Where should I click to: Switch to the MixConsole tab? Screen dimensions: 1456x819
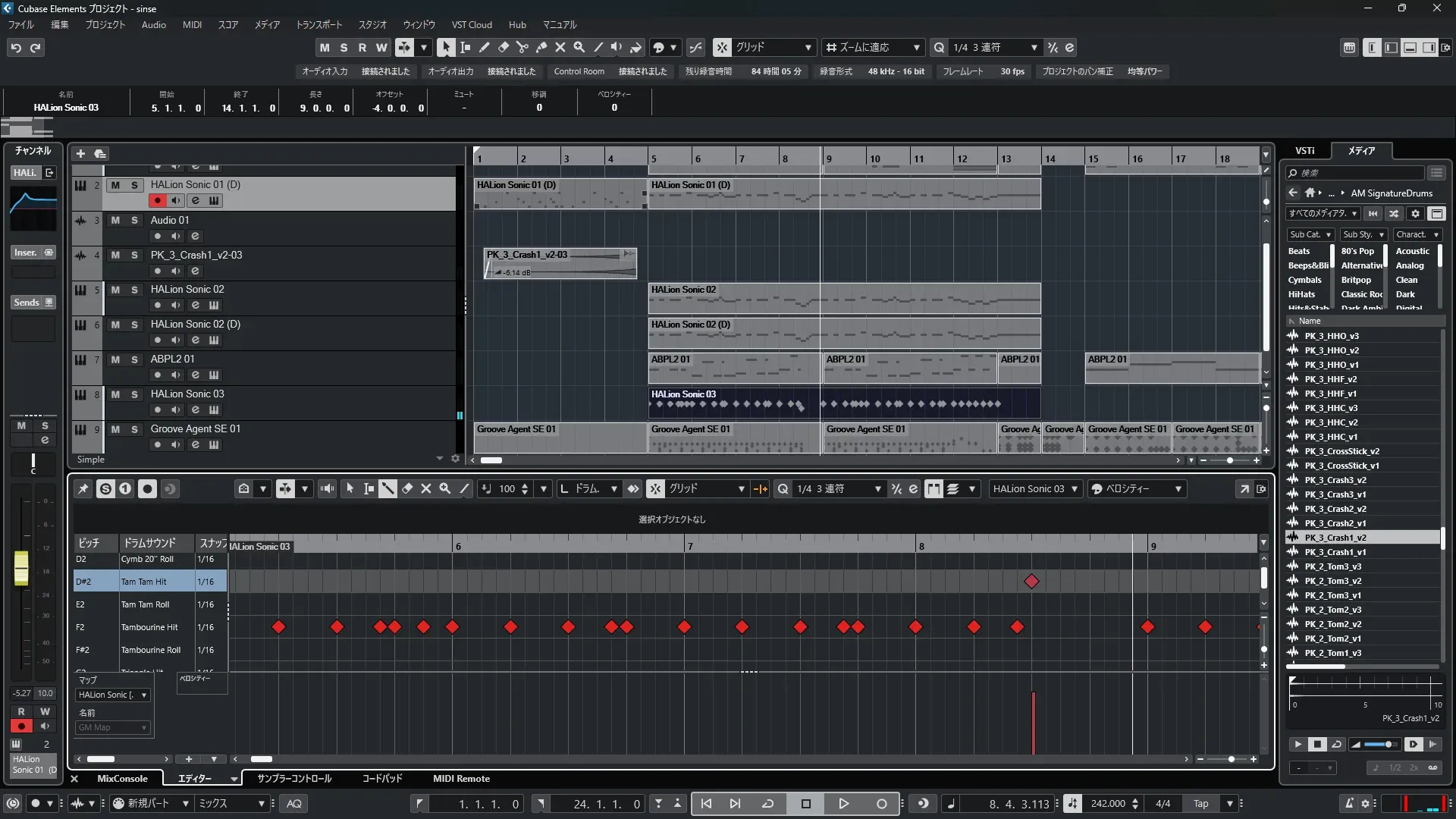[122, 779]
